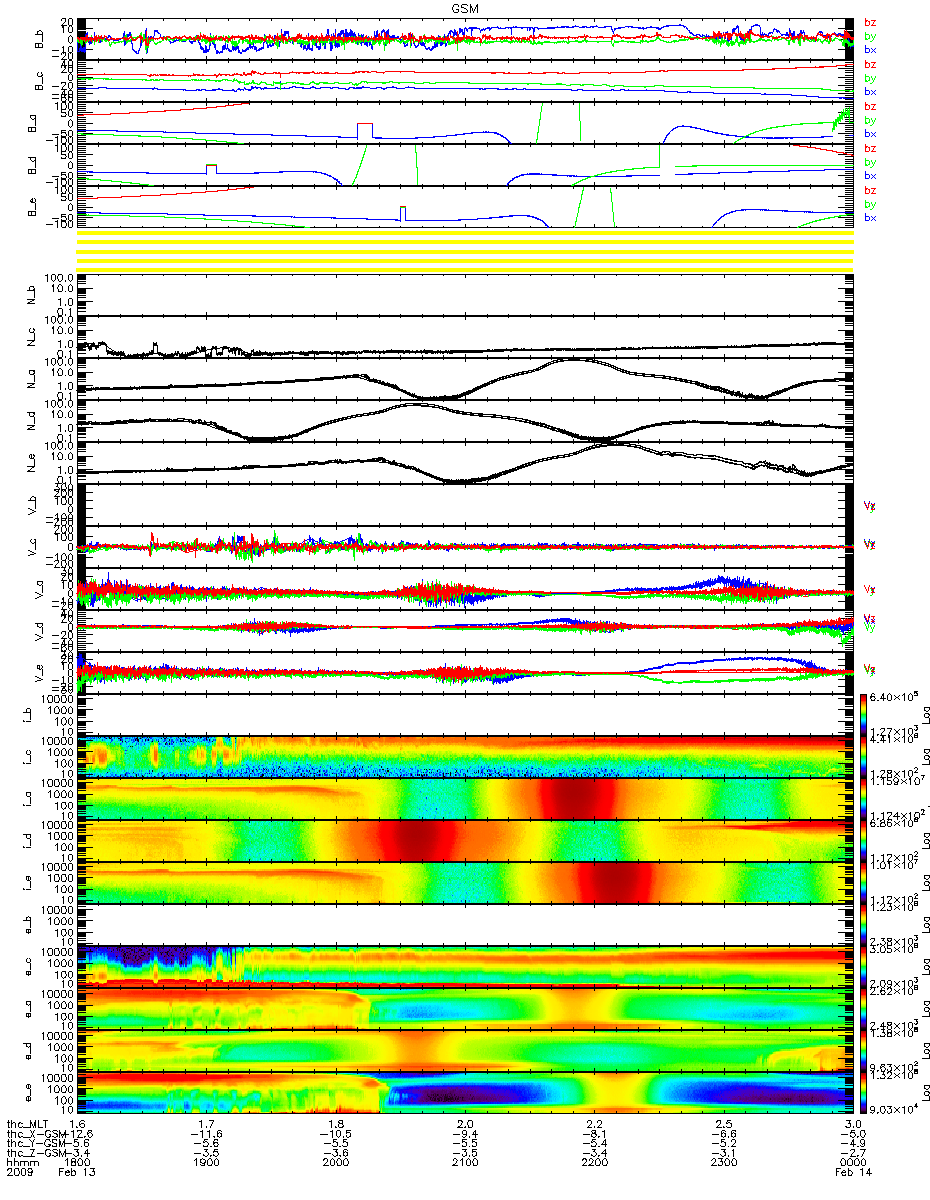Click the 9.03×10^4 color scale value
Screen dimensions: 930x1200
(x=894, y=1107)
